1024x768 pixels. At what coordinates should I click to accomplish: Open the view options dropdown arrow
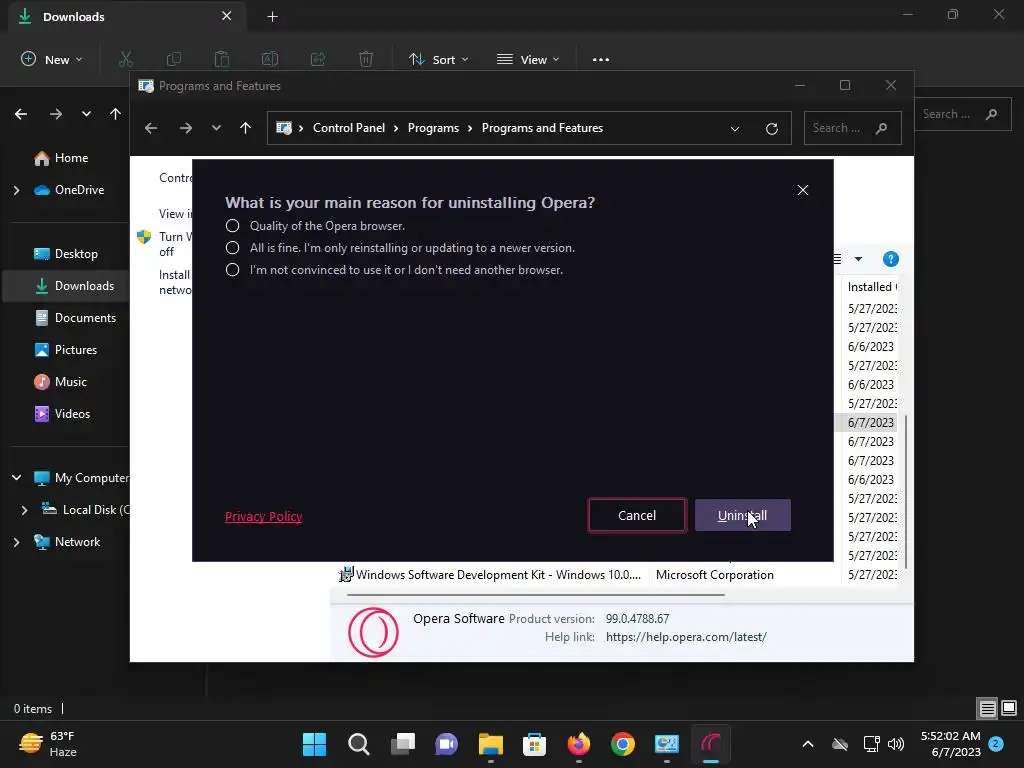tap(858, 259)
